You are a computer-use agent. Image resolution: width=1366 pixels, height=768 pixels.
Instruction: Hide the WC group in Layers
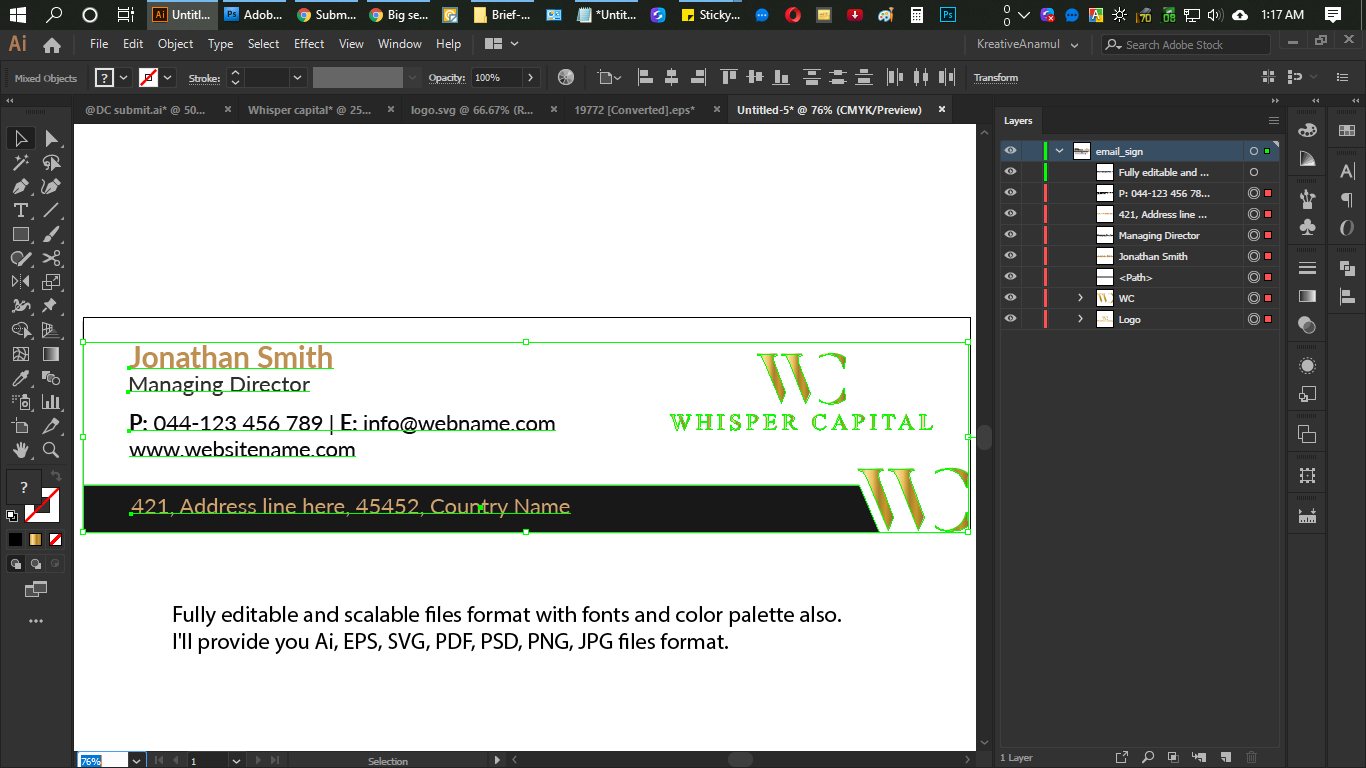coord(1011,298)
